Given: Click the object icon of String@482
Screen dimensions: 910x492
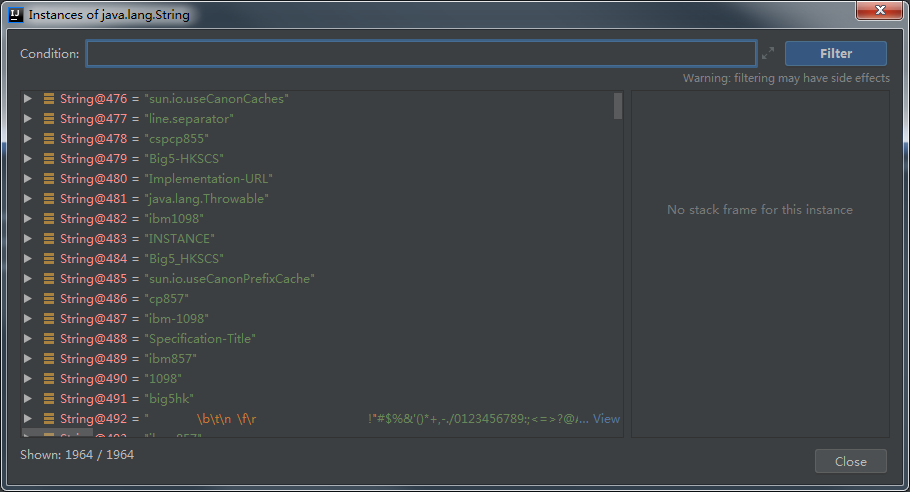Looking at the screenshot, I should [x=49, y=219].
